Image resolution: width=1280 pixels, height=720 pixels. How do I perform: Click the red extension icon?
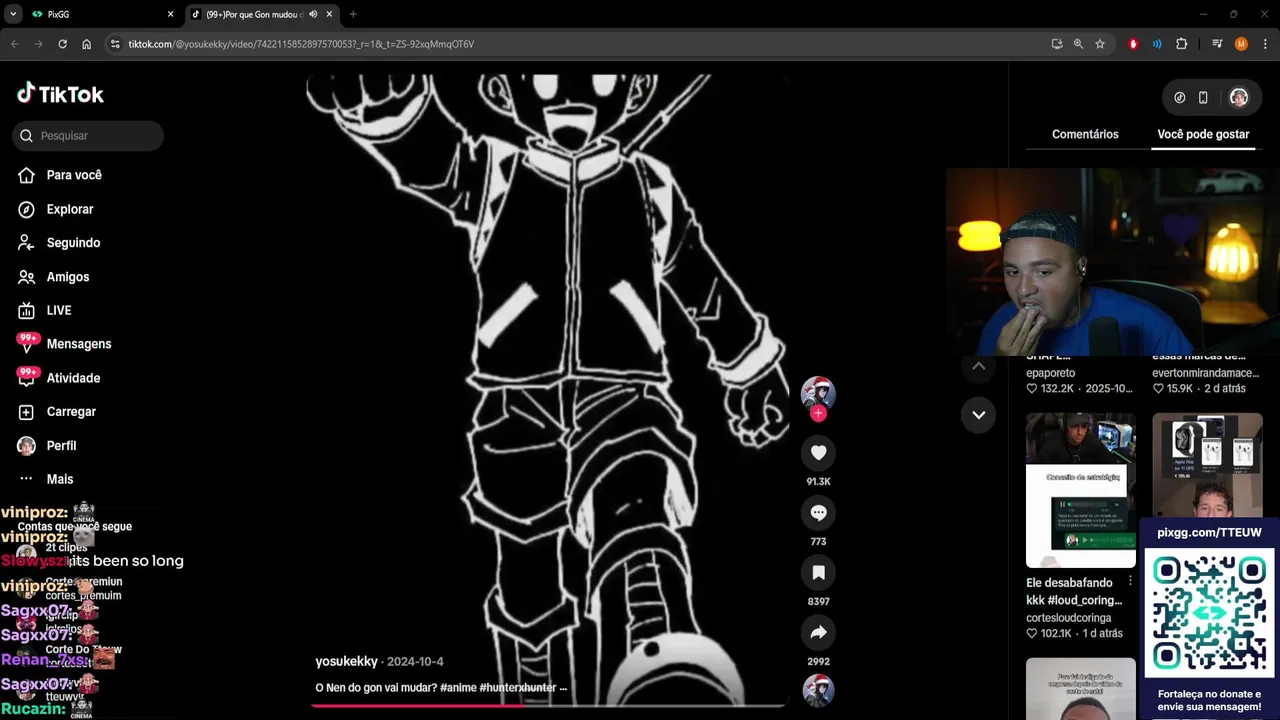[1133, 44]
